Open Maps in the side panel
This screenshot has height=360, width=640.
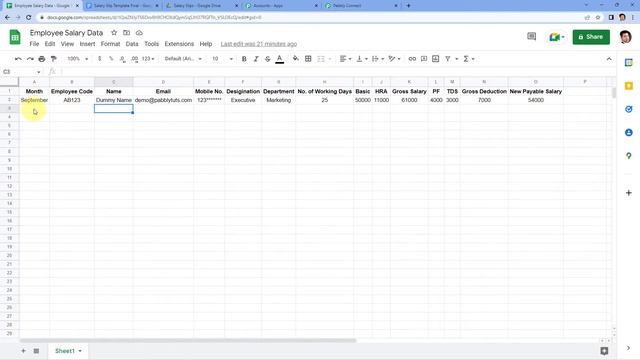click(x=629, y=156)
